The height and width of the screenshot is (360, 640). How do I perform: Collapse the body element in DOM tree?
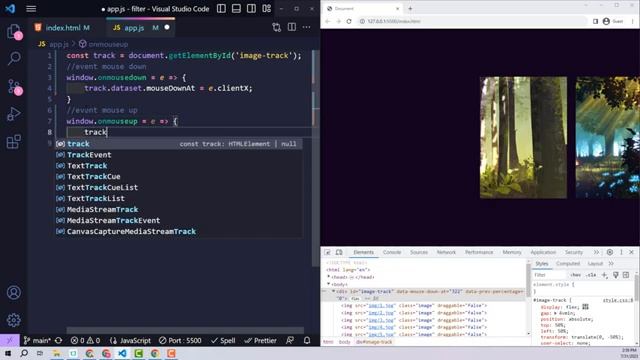click(x=329, y=284)
